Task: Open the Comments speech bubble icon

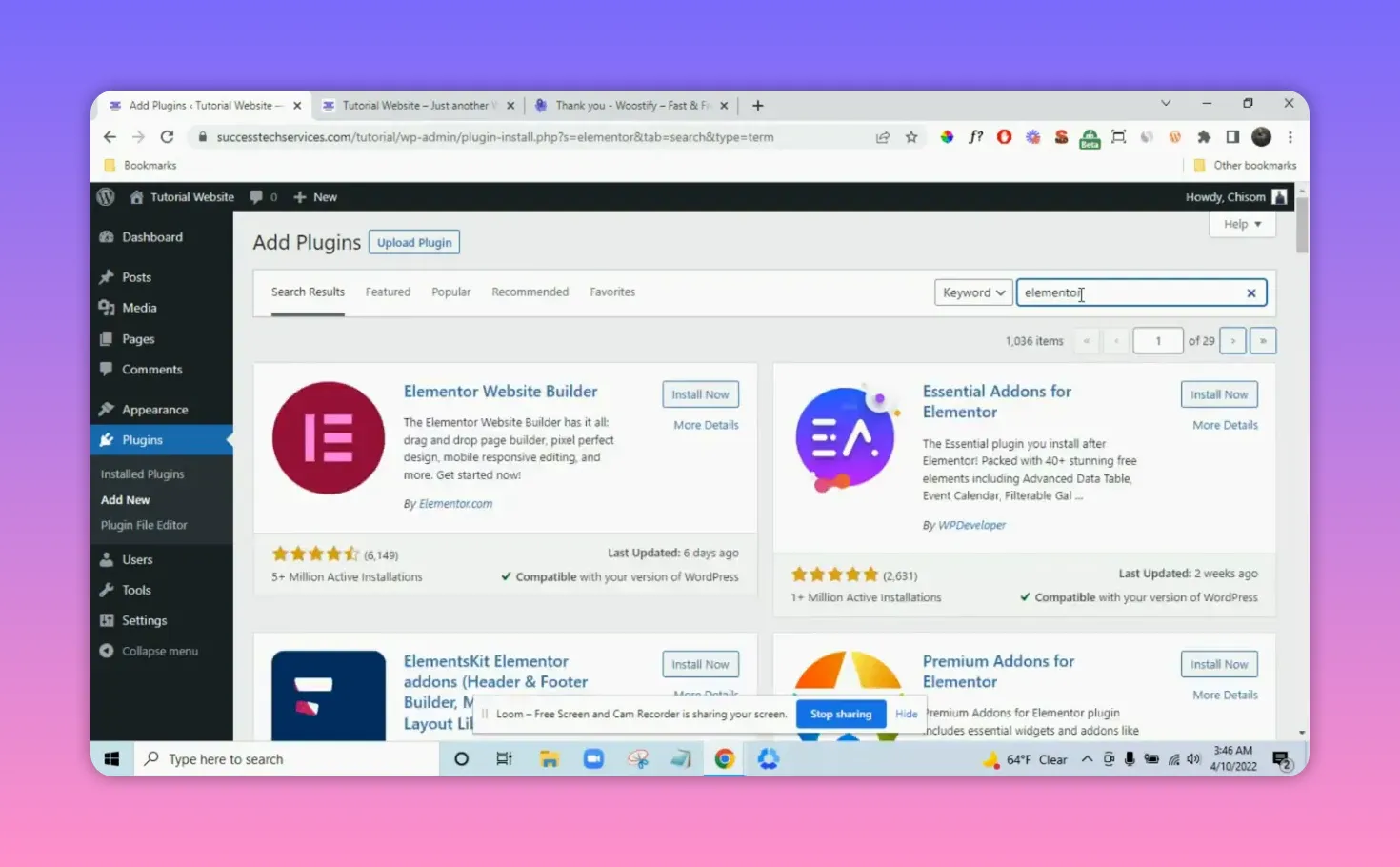Action: point(107,369)
